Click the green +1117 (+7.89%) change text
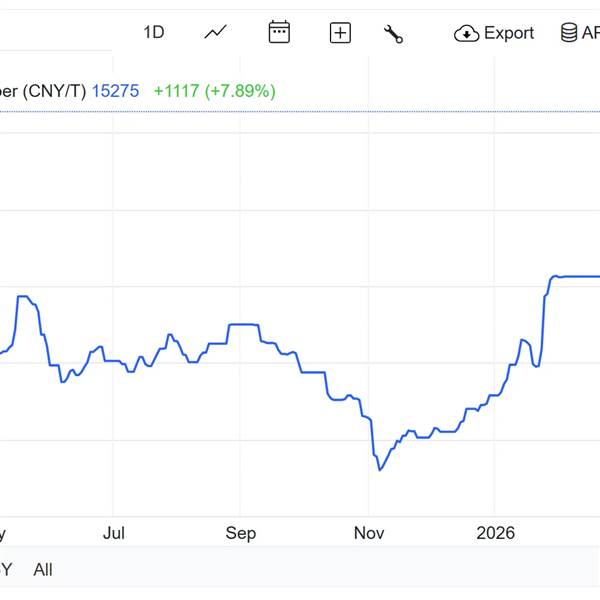The height and width of the screenshot is (600, 600). (x=214, y=91)
